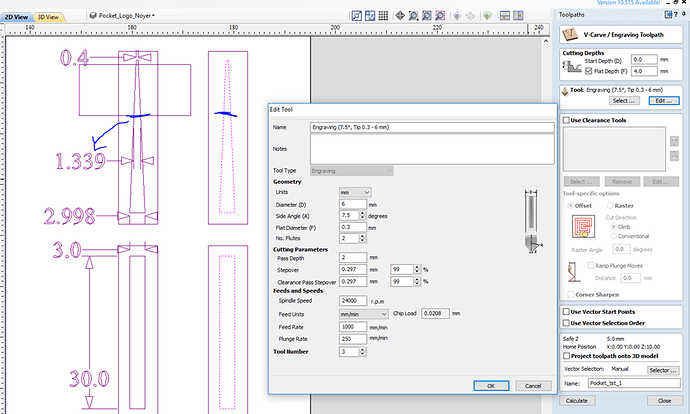The image size is (690, 414).
Task: Select the Raster radio button
Action: [610, 205]
